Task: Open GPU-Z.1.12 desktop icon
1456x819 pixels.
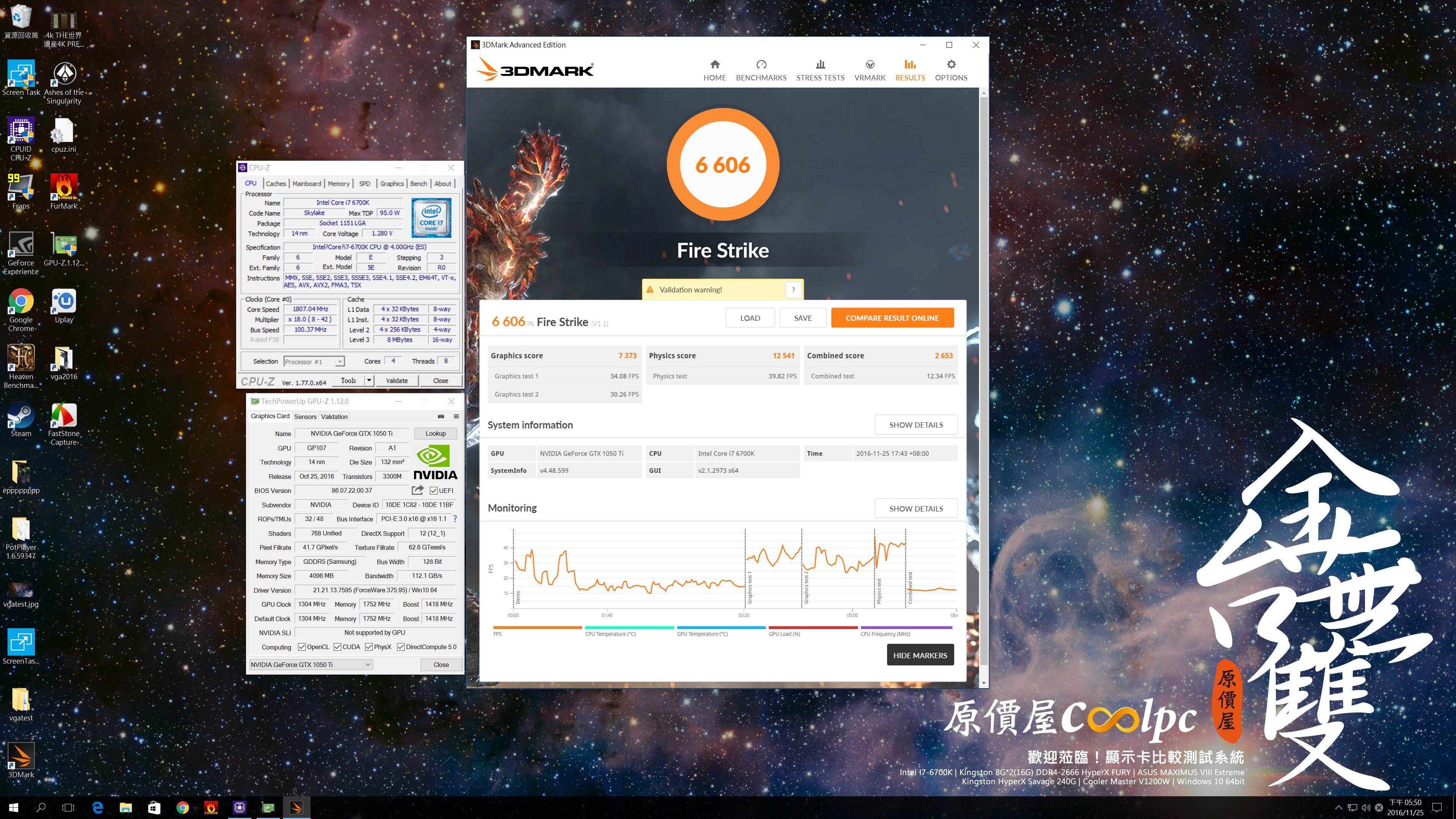Action: pyautogui.click(x=64, y=249)
